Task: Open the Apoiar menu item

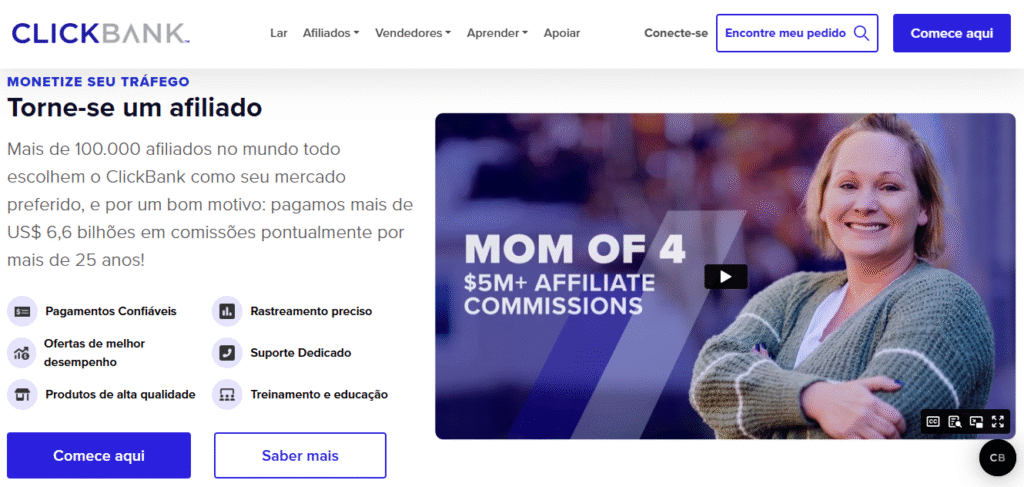Action: 562,33
